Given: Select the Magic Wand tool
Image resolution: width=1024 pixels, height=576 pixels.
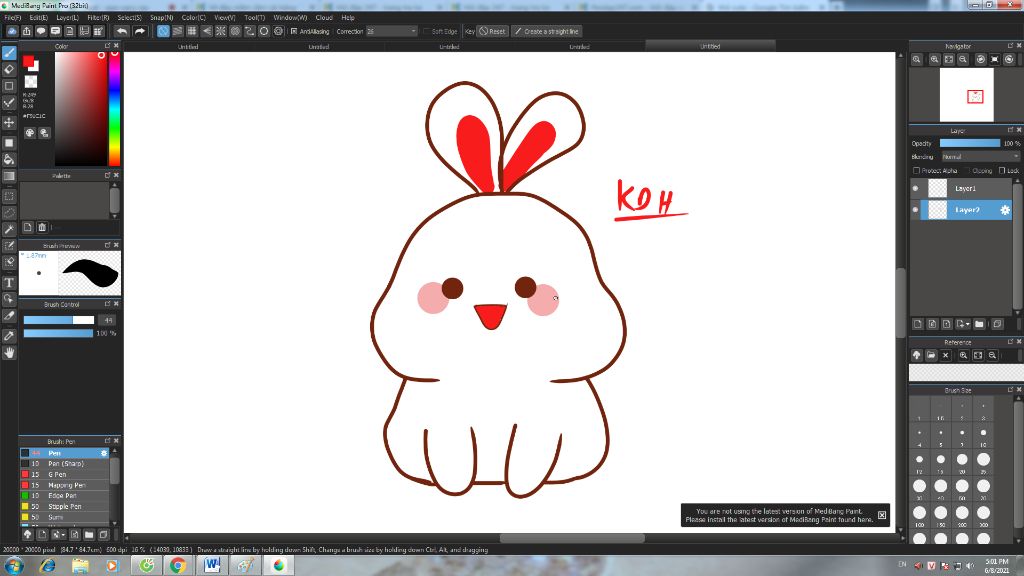Looking at the screenshot, I should coord(9,229).
